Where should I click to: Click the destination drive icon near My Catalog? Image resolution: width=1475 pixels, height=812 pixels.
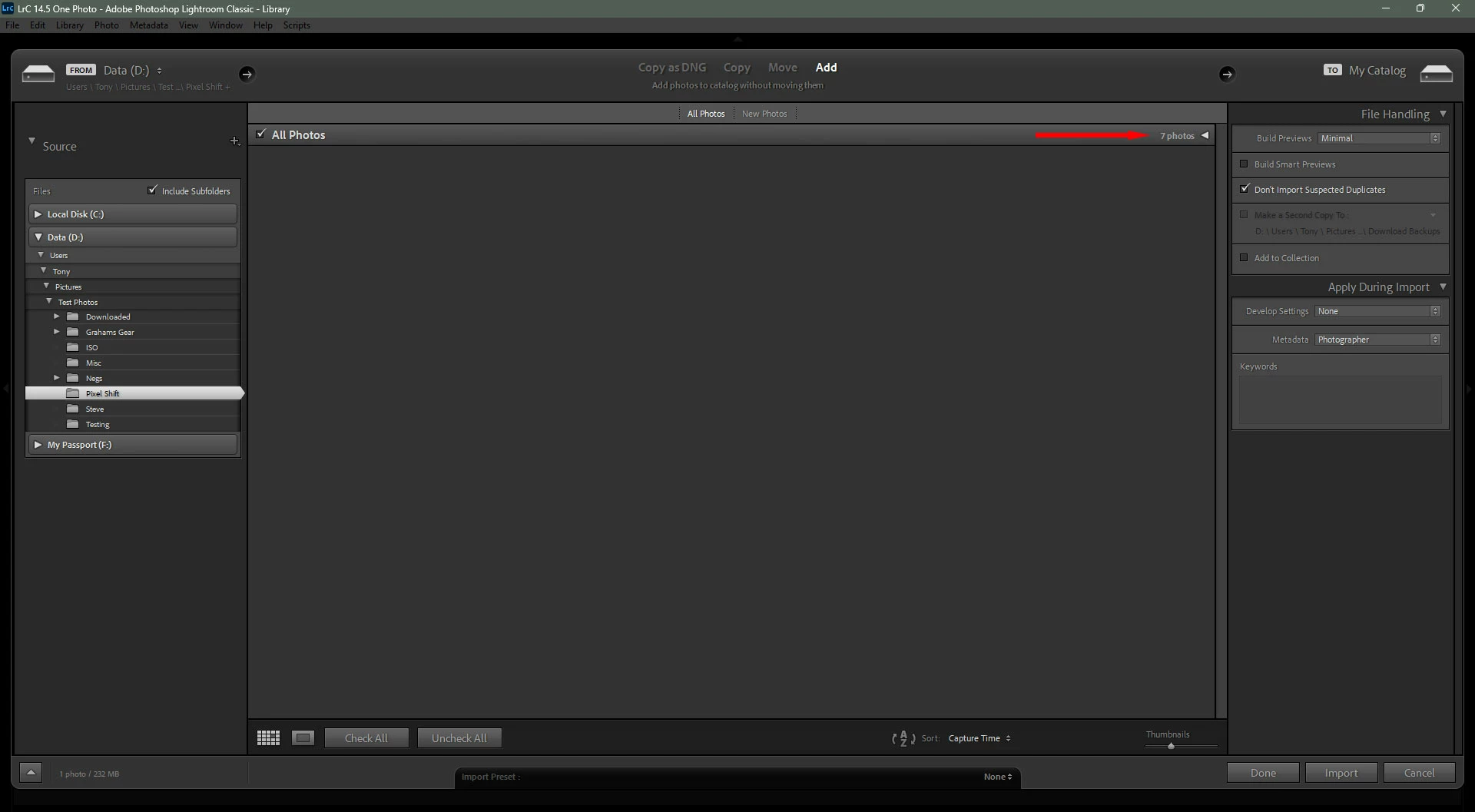(1437, 74)
